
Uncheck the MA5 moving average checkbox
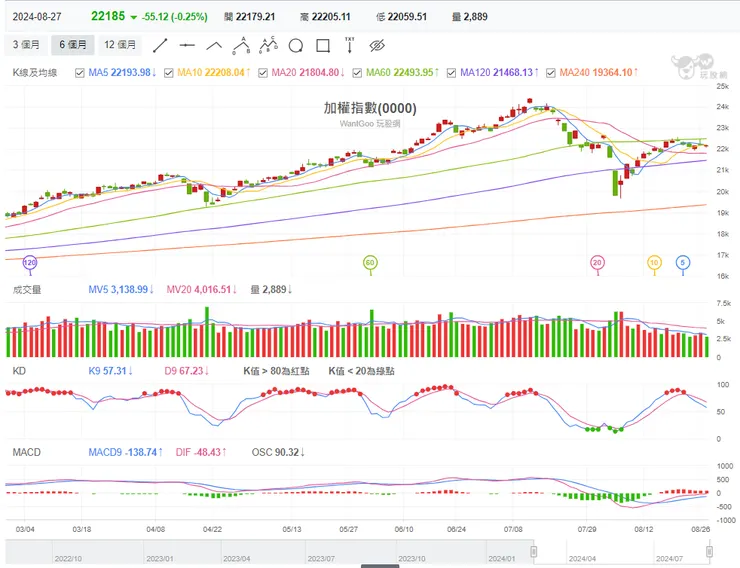[80, 73]
